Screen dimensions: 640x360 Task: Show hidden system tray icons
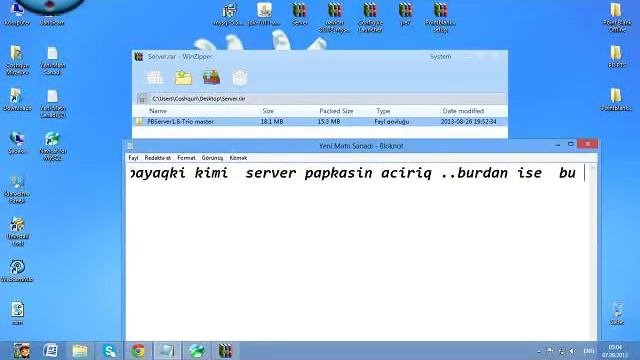click(x=539, y=351)
